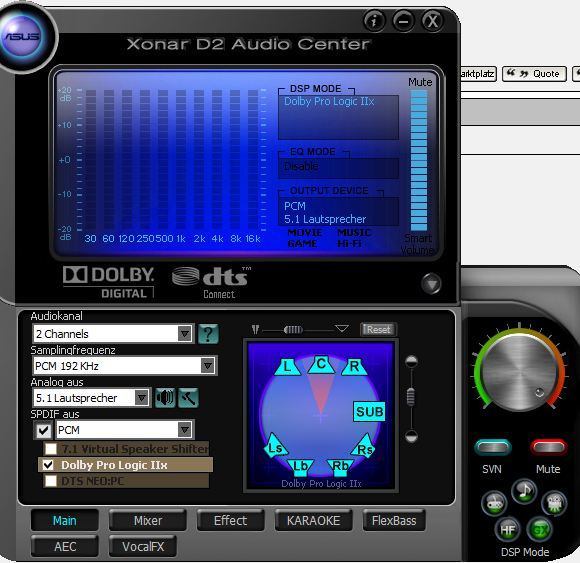Viewport: 580px width, 563px height.
Task: Open the Audiokanal 2 Channels dropdown
Action: (113, 334)
